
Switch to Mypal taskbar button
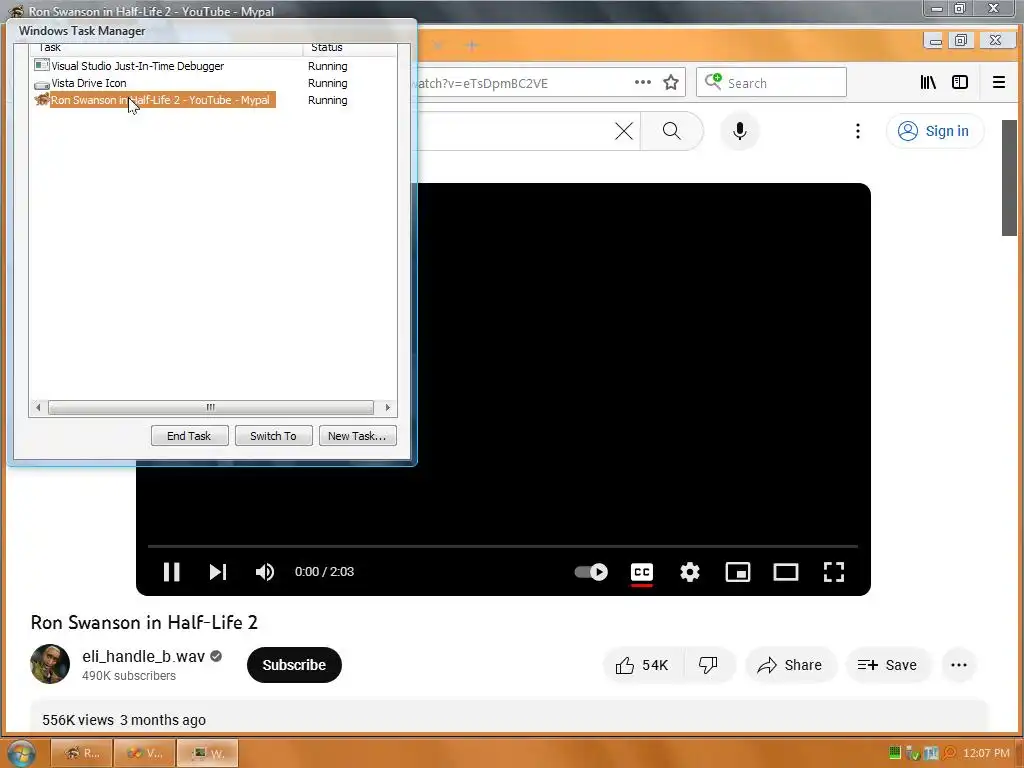coord(82,753)
